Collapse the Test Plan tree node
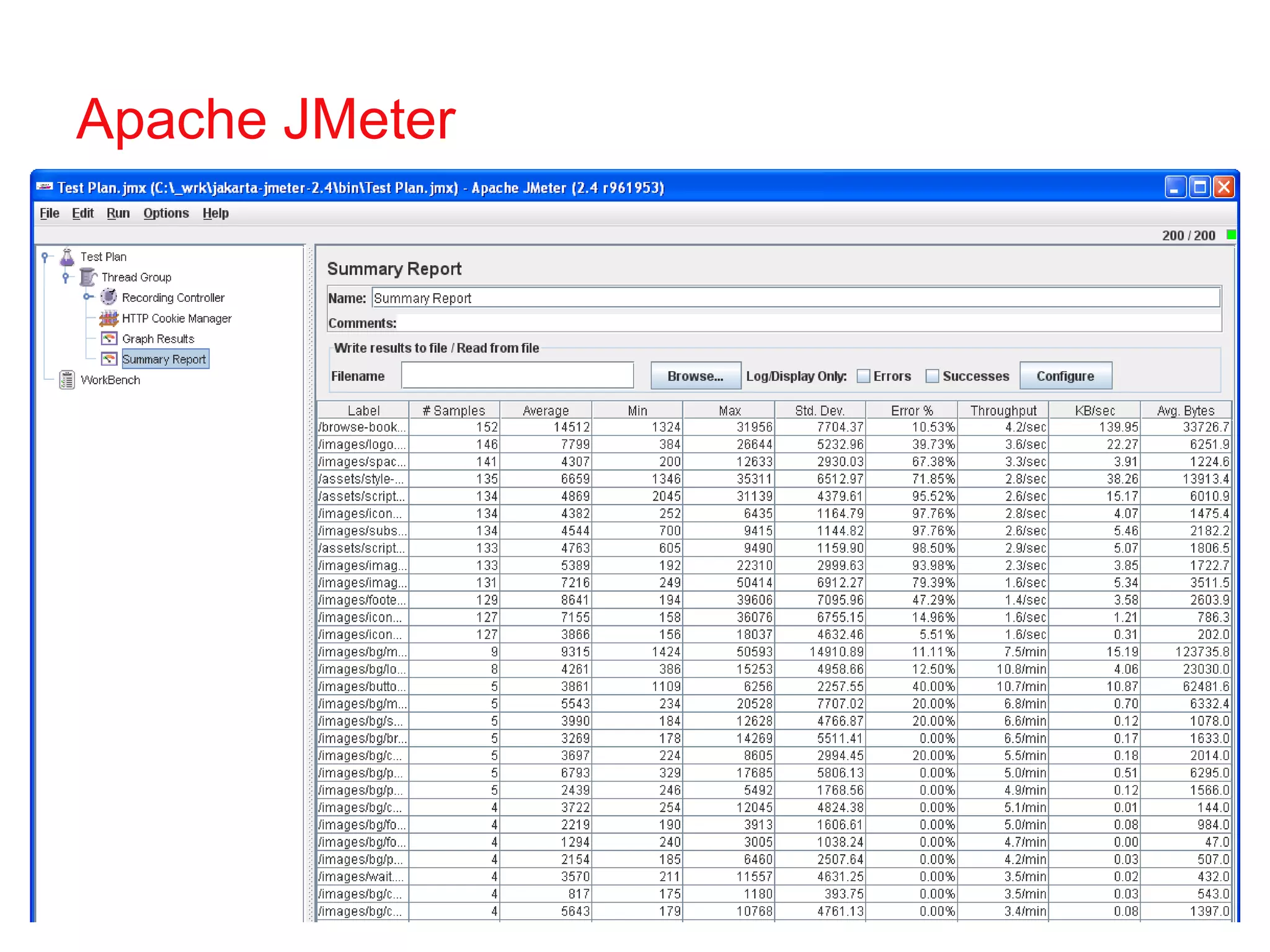Image resolution: width=1270 pixels, height=952 pixels. [x=45, y=257]
